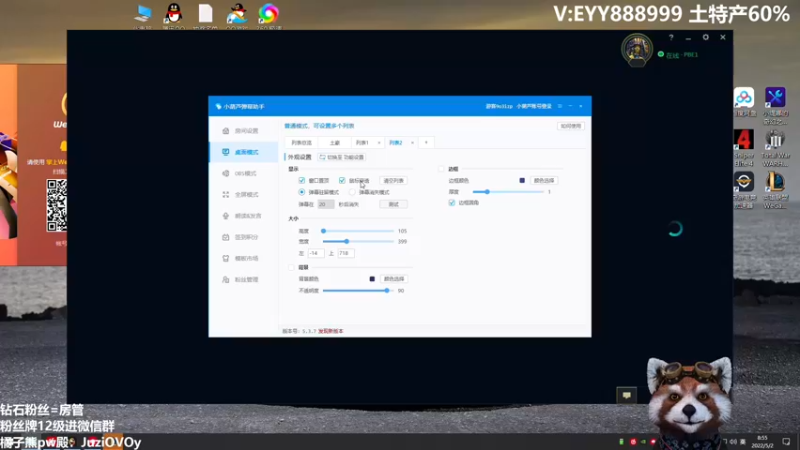The image size is (800, 450).
Task: Select the 弹幕驻留模式 radio button
Action: (x=302, y=192)
